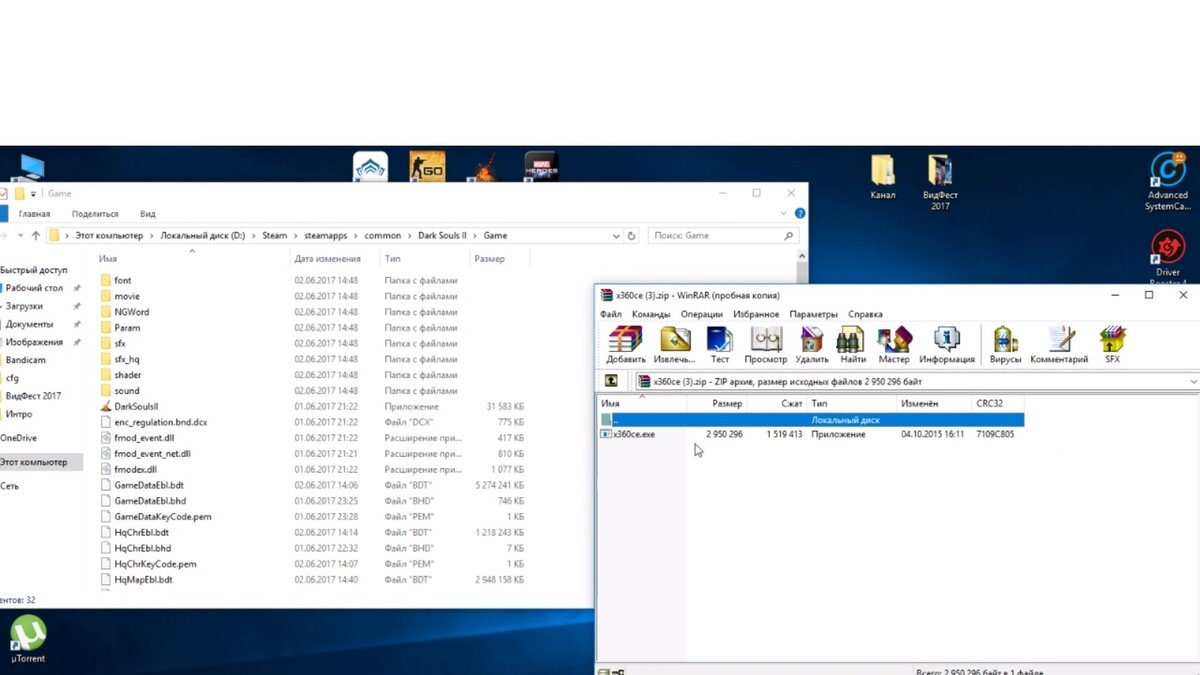Switch to the Главная tab in Explorer

tap(34, 214)
